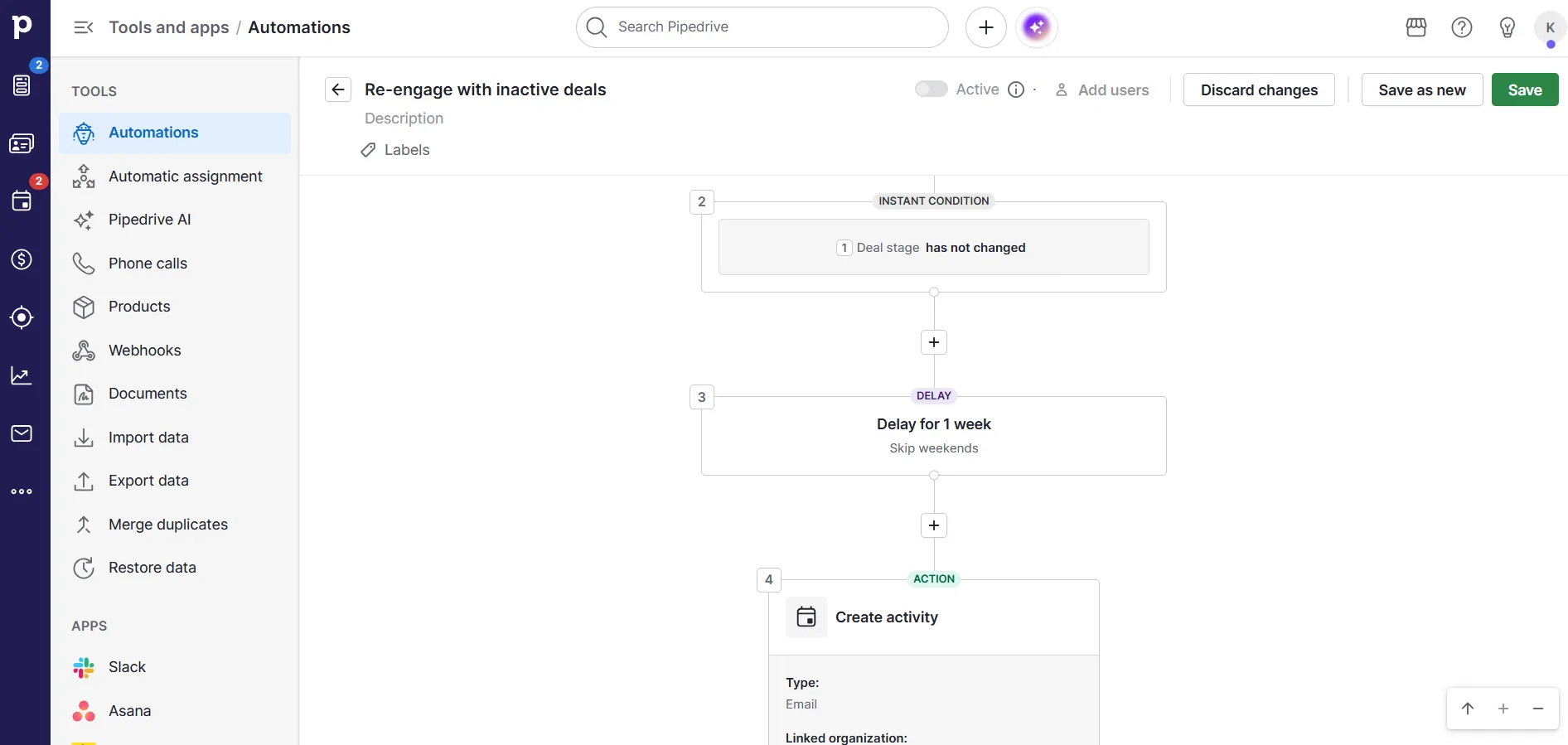Select Automations in Tools menu
This screenshot has width=1568, height=745.
[x=175, y=133]
